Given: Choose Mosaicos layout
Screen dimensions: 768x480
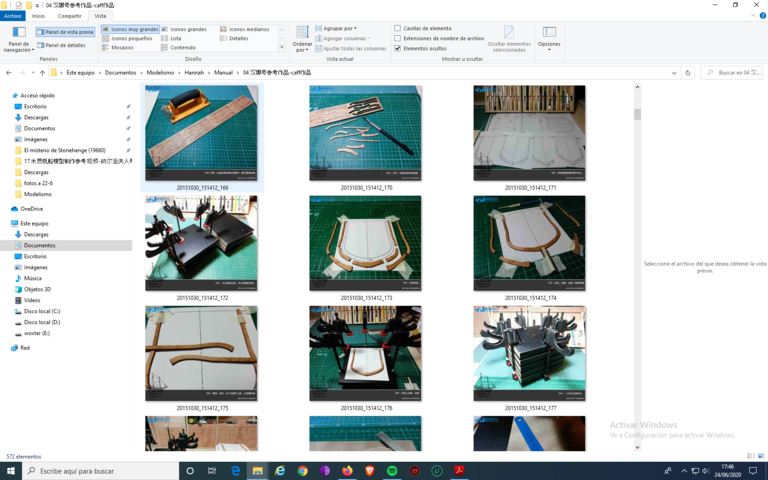Looking at the screenshot, I should click(118, 48).
